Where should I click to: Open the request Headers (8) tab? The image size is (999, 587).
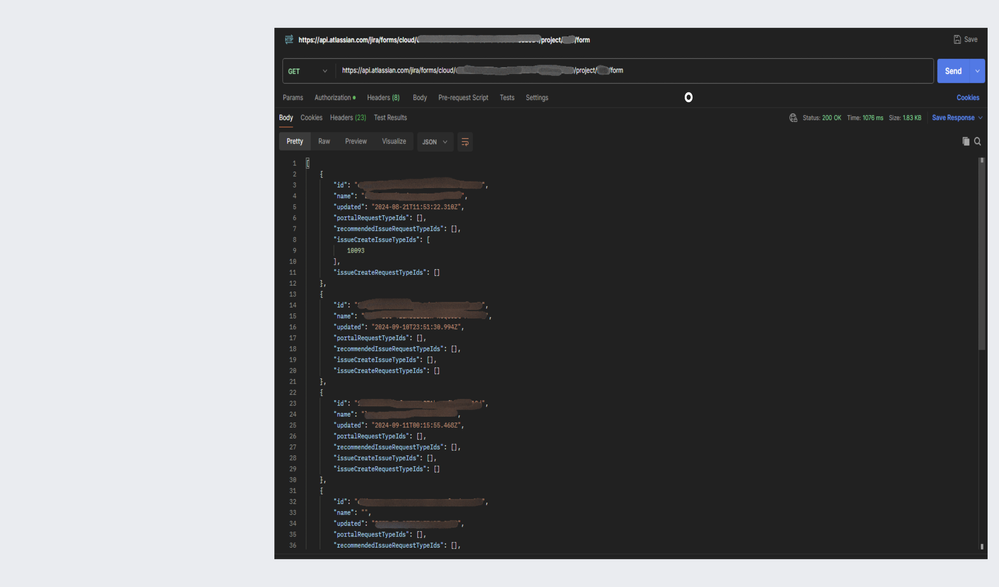coord(384,98)
